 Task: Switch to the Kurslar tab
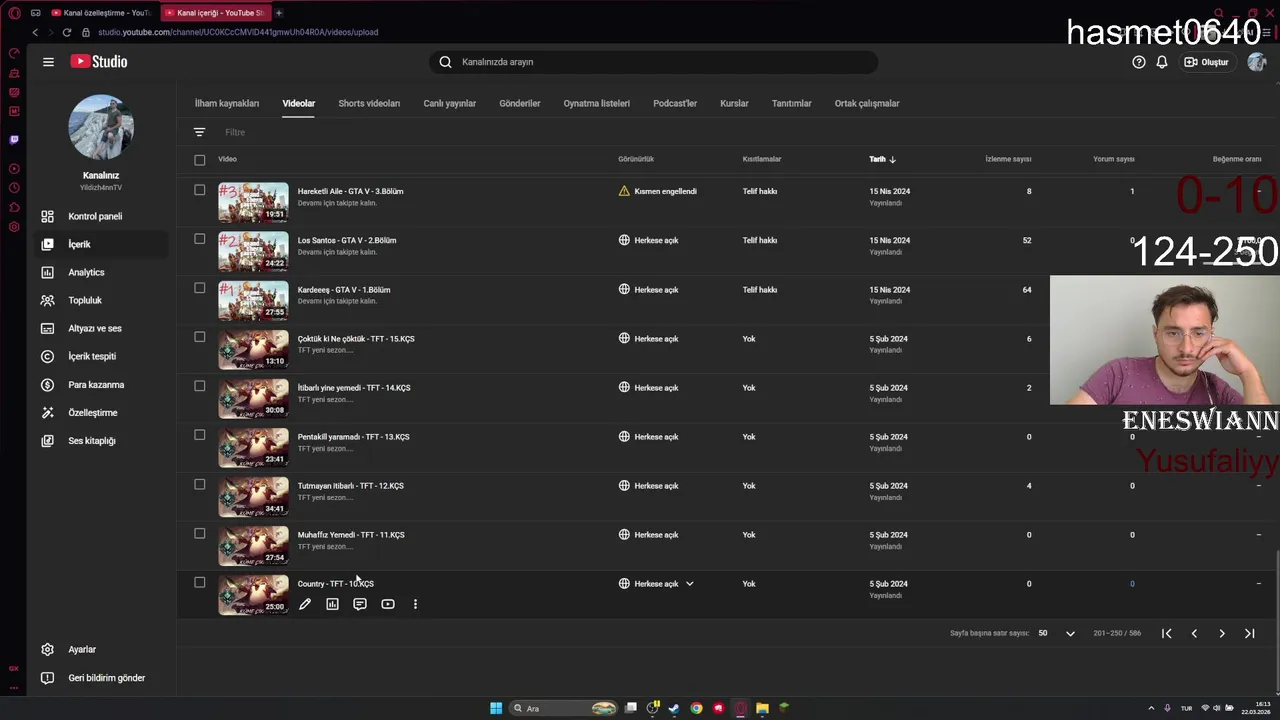coord(734,103)
